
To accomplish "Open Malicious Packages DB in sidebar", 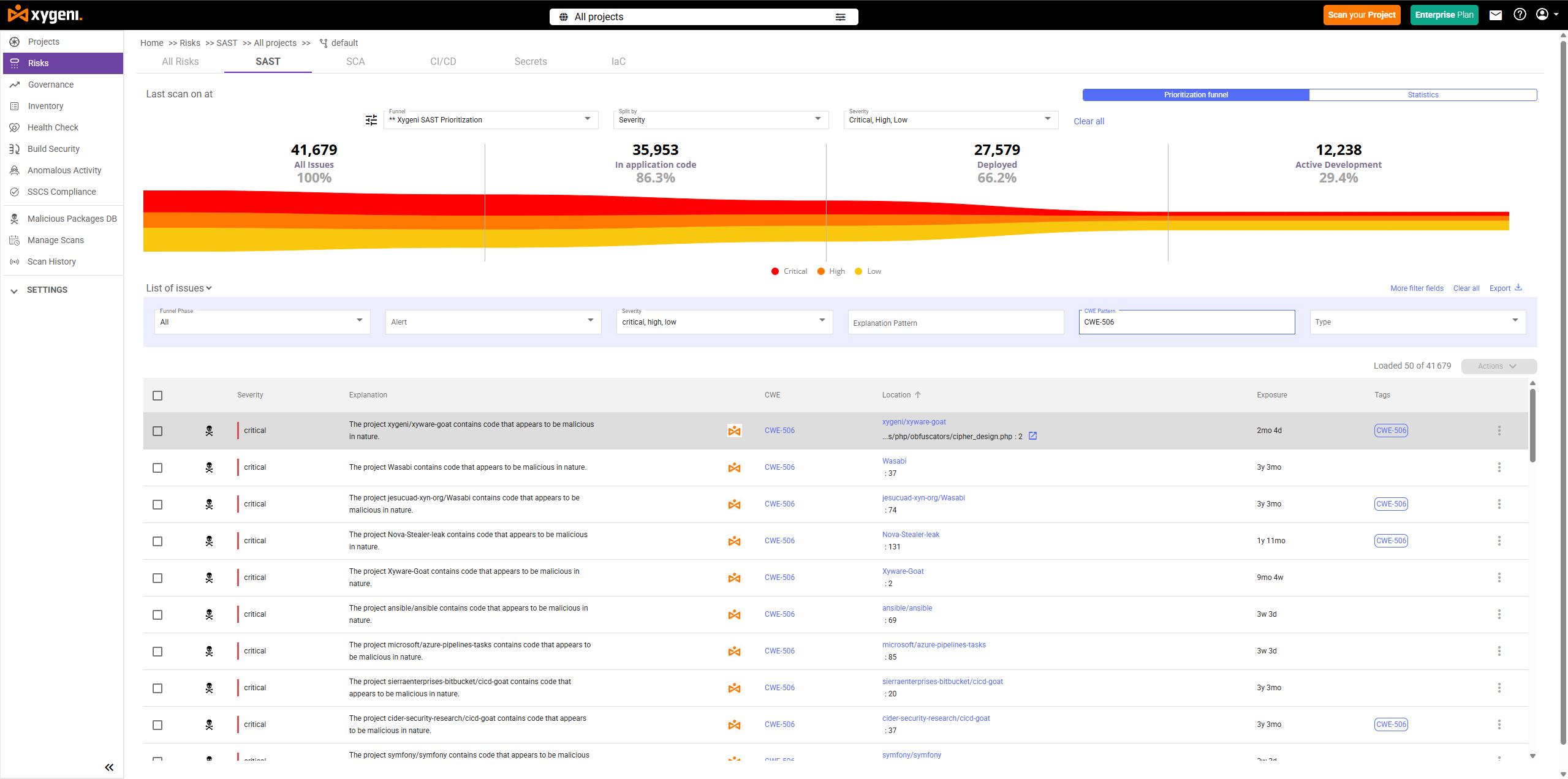I will tap(72, 219).
